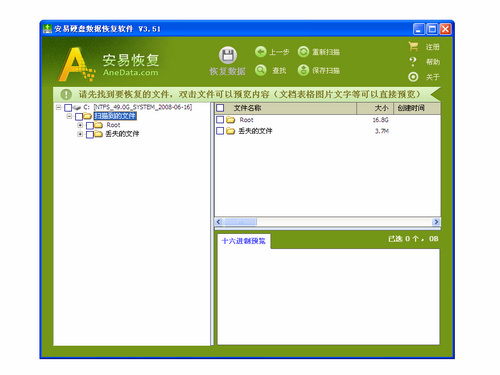Click left arrow of file list scrollbar
The image size is (500, 375).
point(219,222)
